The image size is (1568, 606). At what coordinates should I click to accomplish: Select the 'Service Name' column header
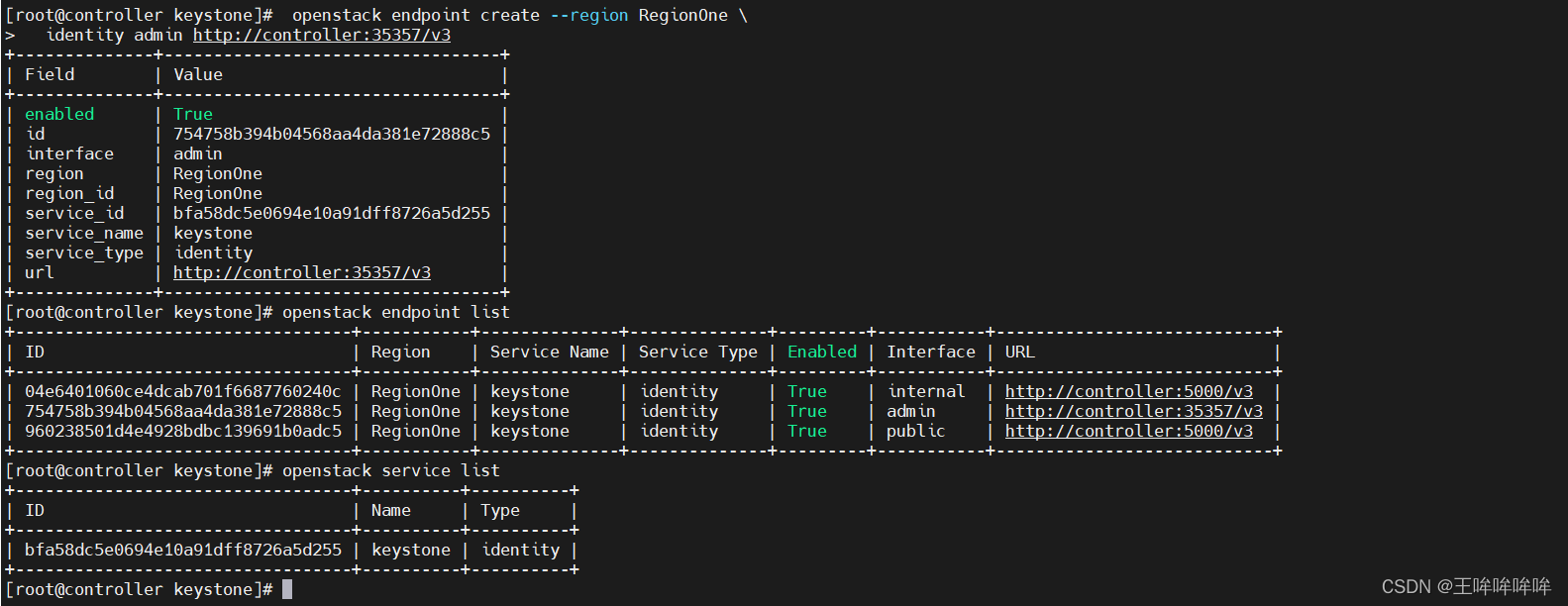pos(550,352)
